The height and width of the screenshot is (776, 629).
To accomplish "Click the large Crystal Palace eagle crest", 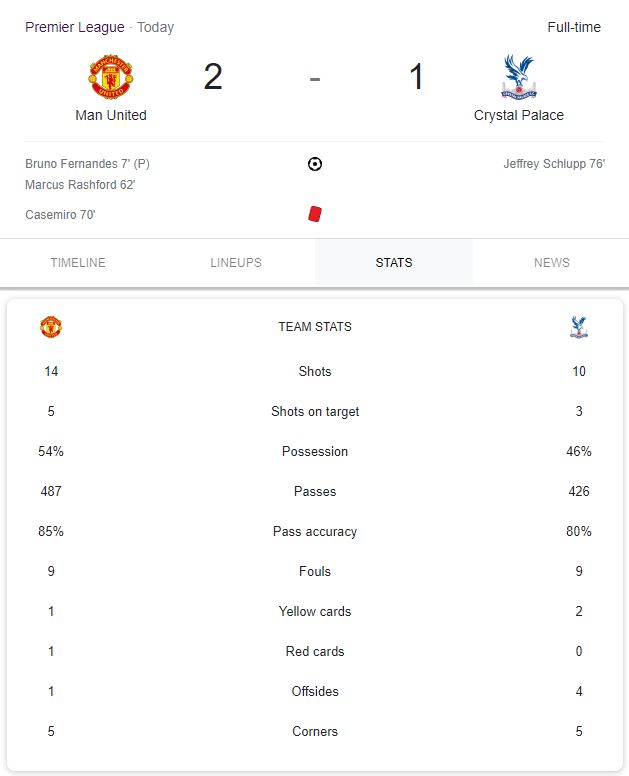I will point(519,77).
